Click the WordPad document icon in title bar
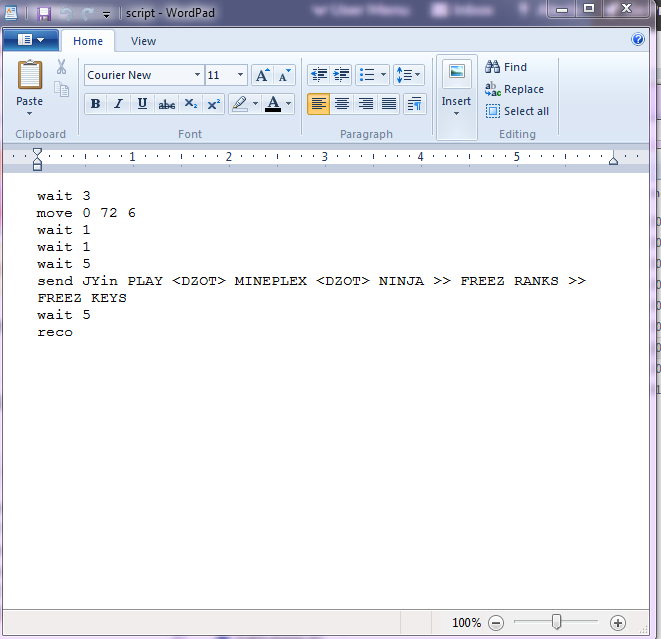661x639 pixels. click(11, 13)
